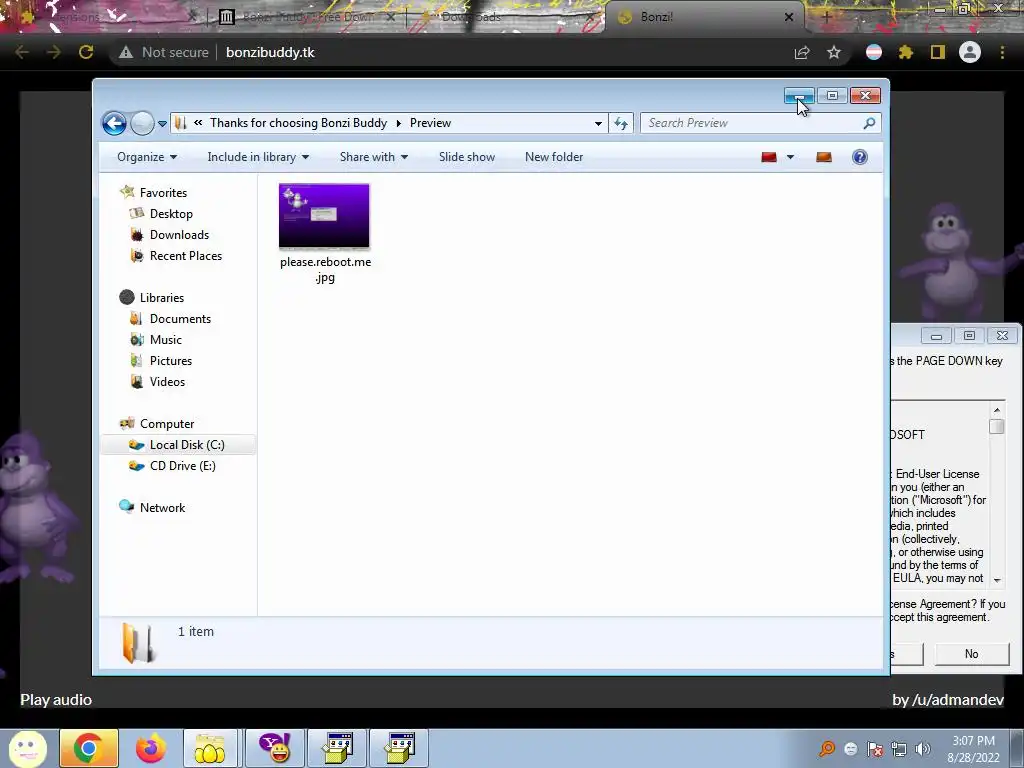The image size is (1024, 768).
Task: Click the Not secure warning indicator
Action: [163, 52]
